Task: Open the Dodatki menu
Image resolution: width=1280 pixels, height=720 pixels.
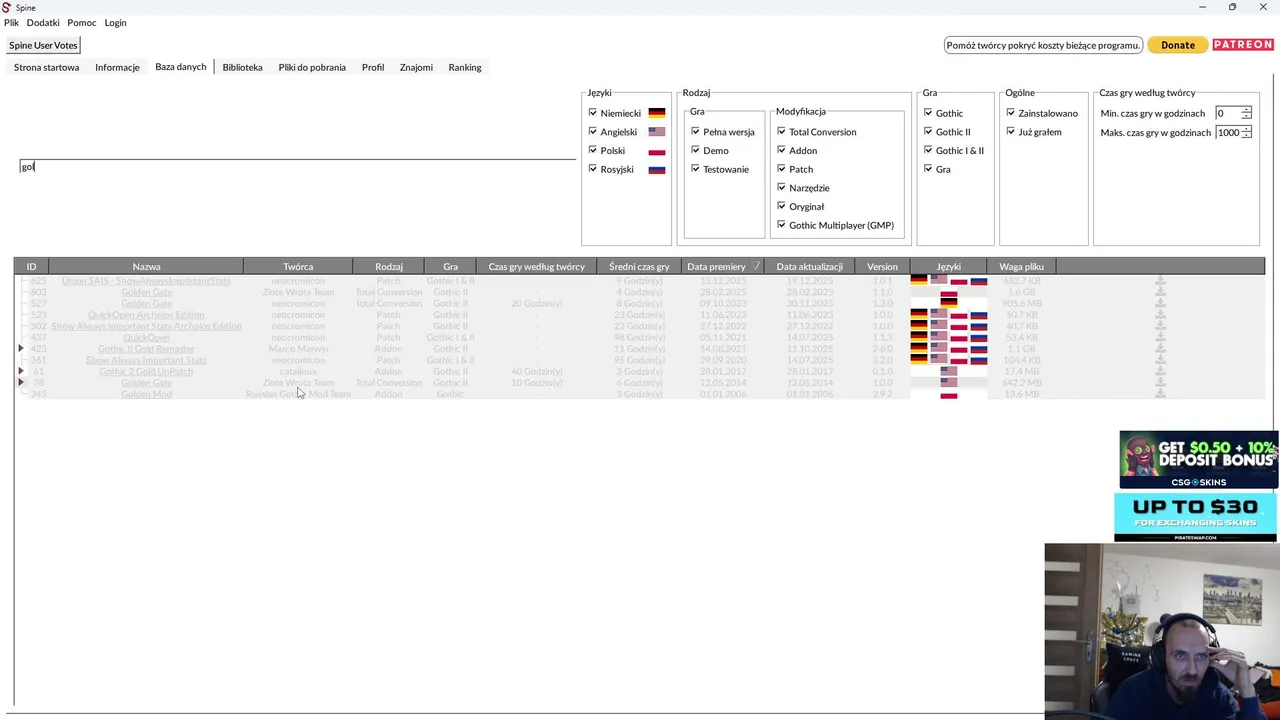Action: [43, 22]
